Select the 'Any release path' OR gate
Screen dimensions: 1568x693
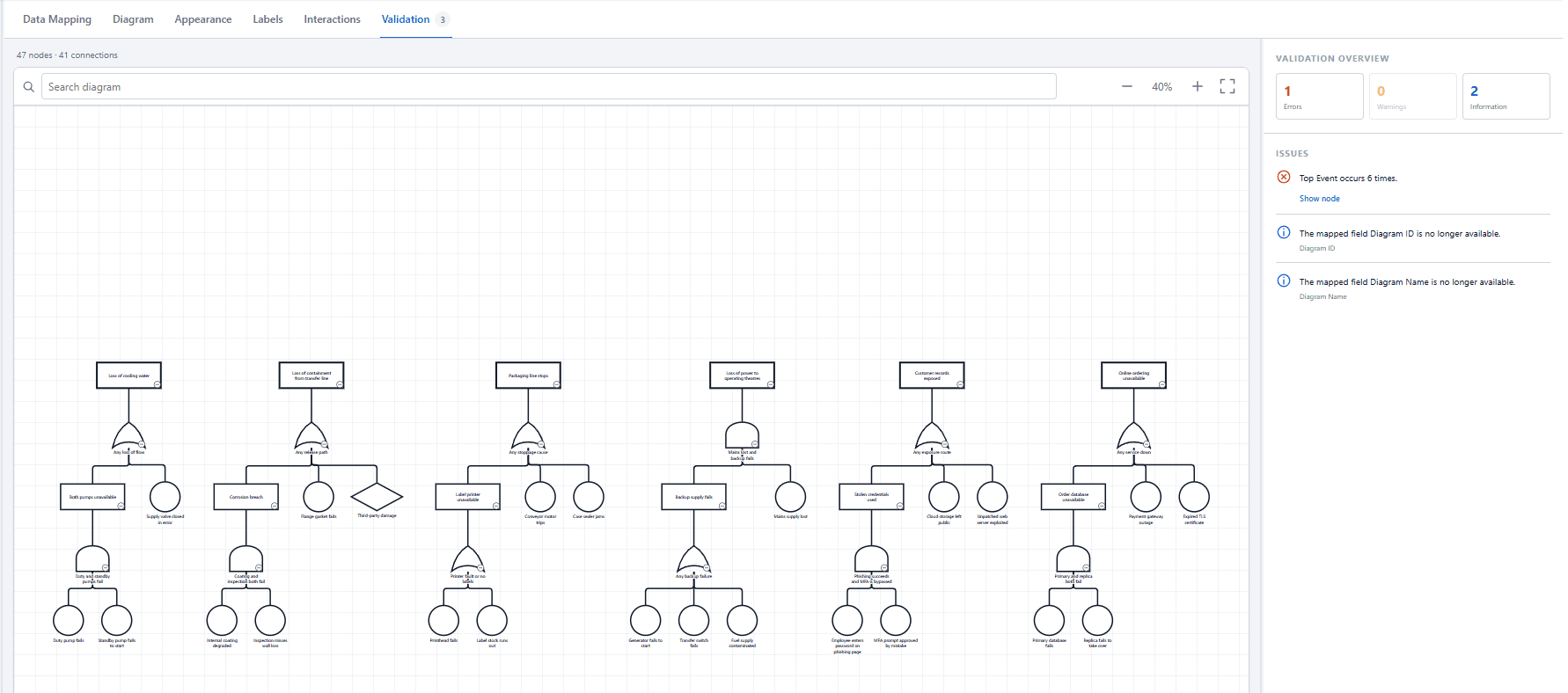(x=311, y=435)
